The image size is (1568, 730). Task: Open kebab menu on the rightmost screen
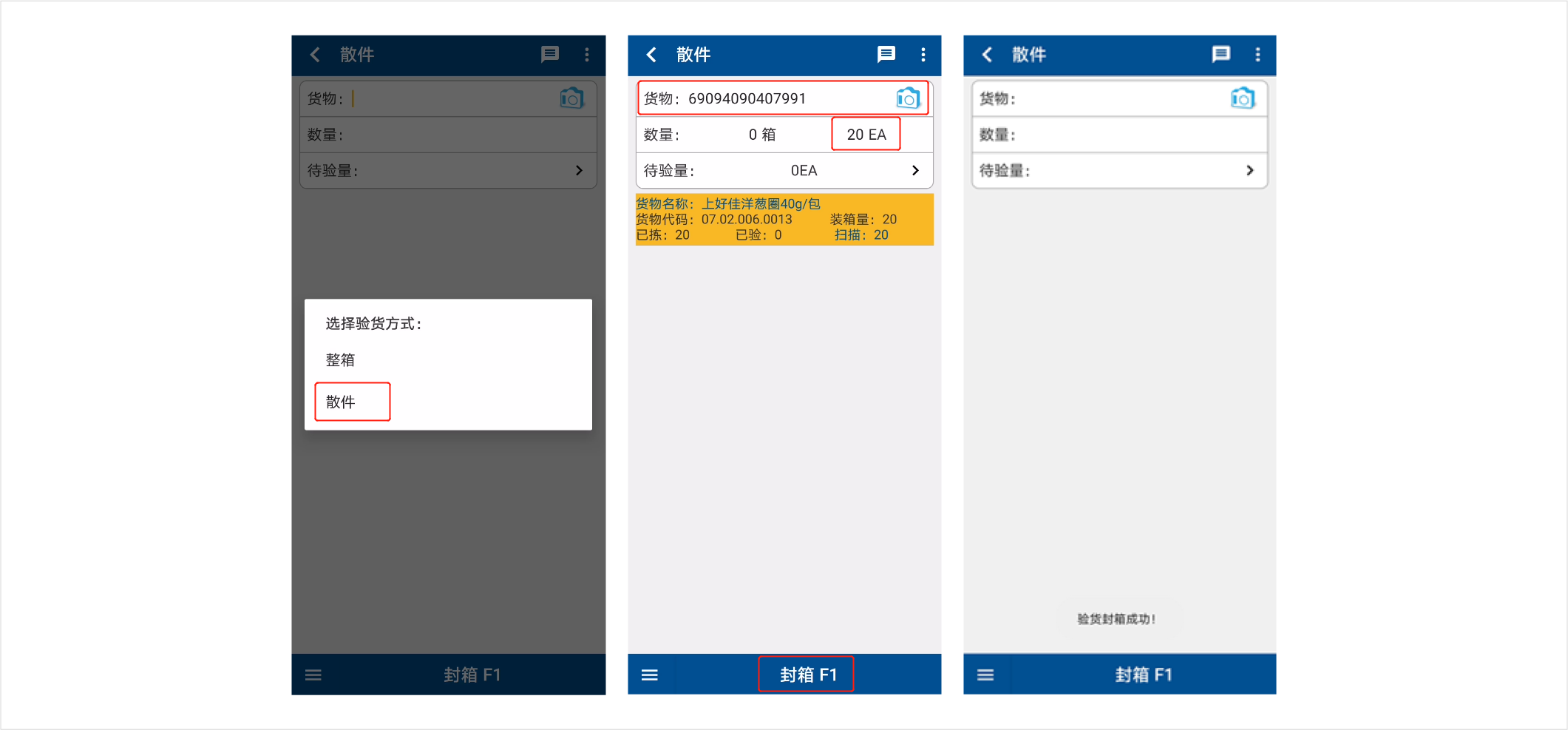coord(1258,55)
